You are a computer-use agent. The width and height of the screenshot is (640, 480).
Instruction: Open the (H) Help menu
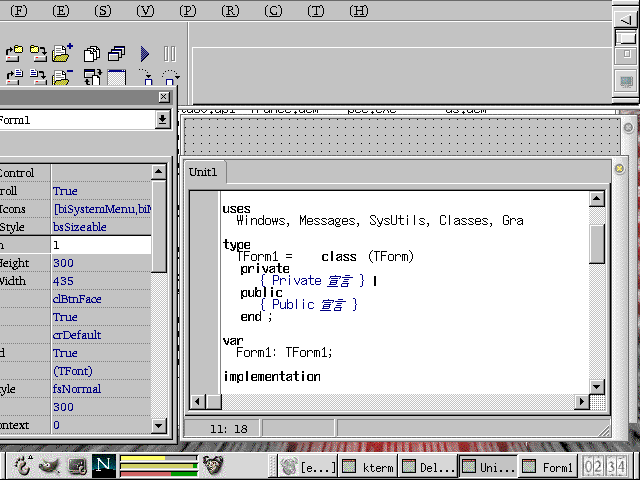point(359,10)
